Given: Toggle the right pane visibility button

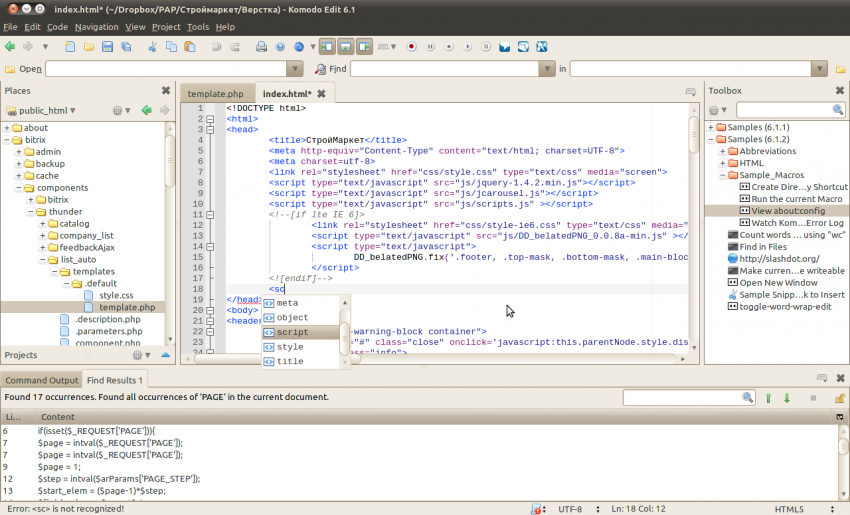Looking at the screenshot, I should click(x=364, y=47).
